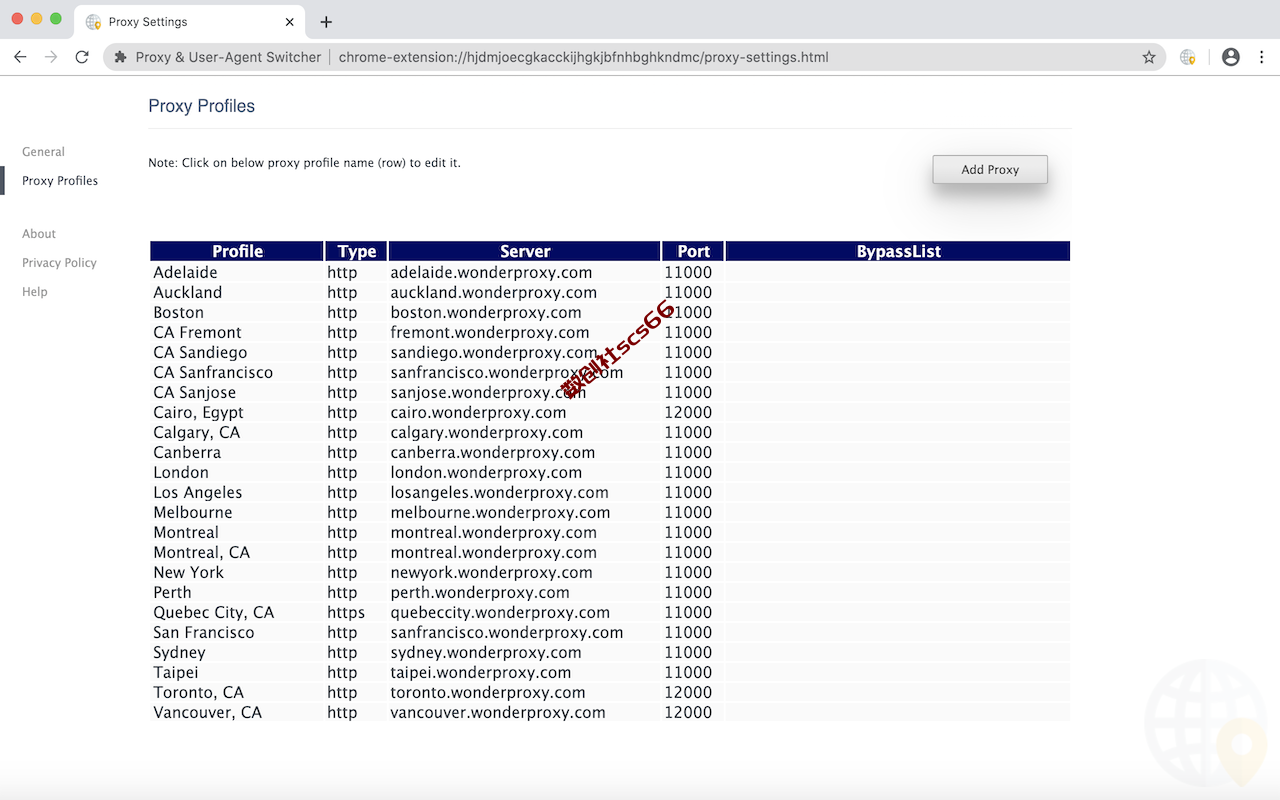The width and height of the screenshot is (1280, 800).
Task: Click server cairo.wonderproxy.com
Action: coord(478,412)
